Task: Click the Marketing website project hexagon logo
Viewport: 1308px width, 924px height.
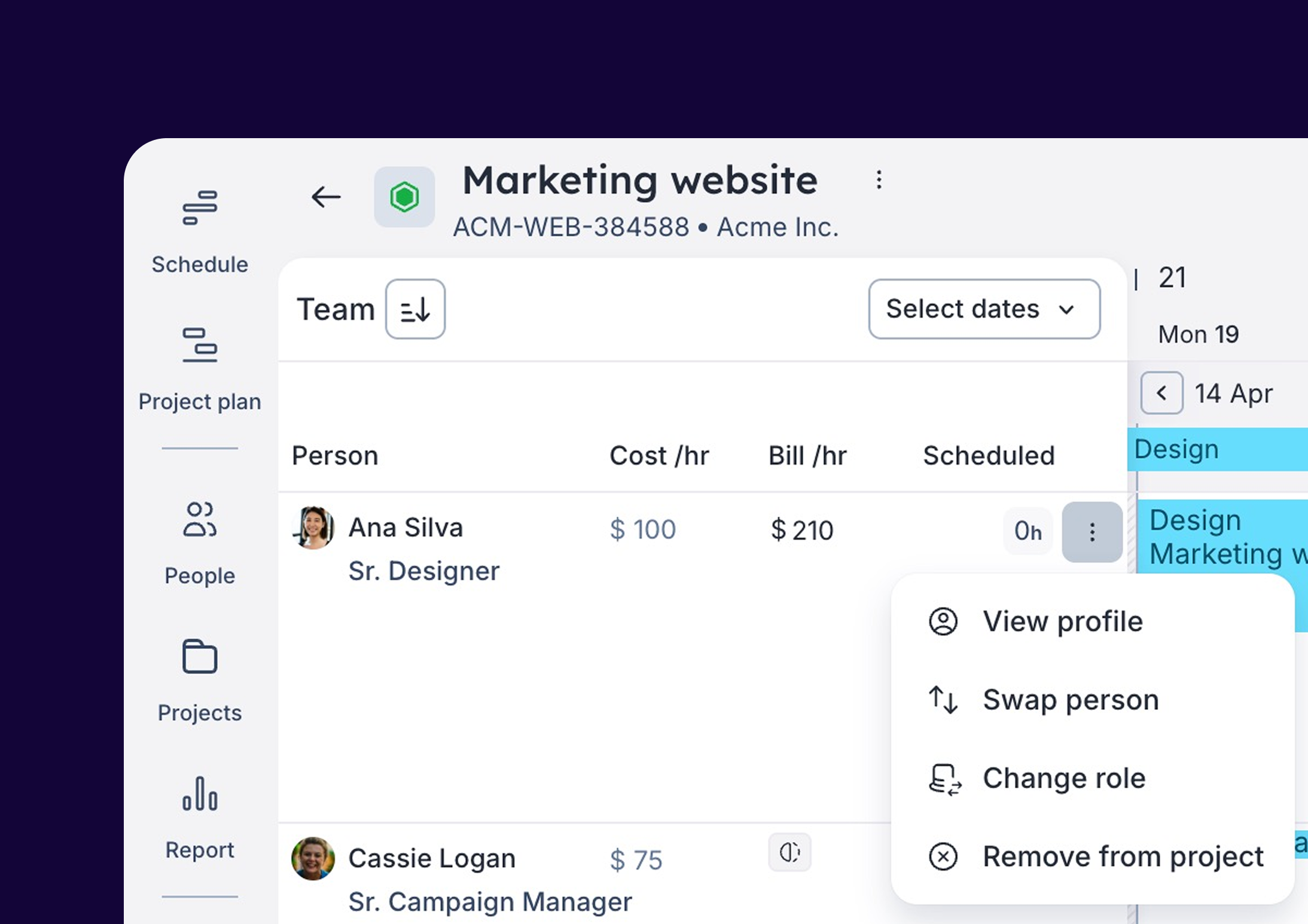Action: click(x=404, y=197)
